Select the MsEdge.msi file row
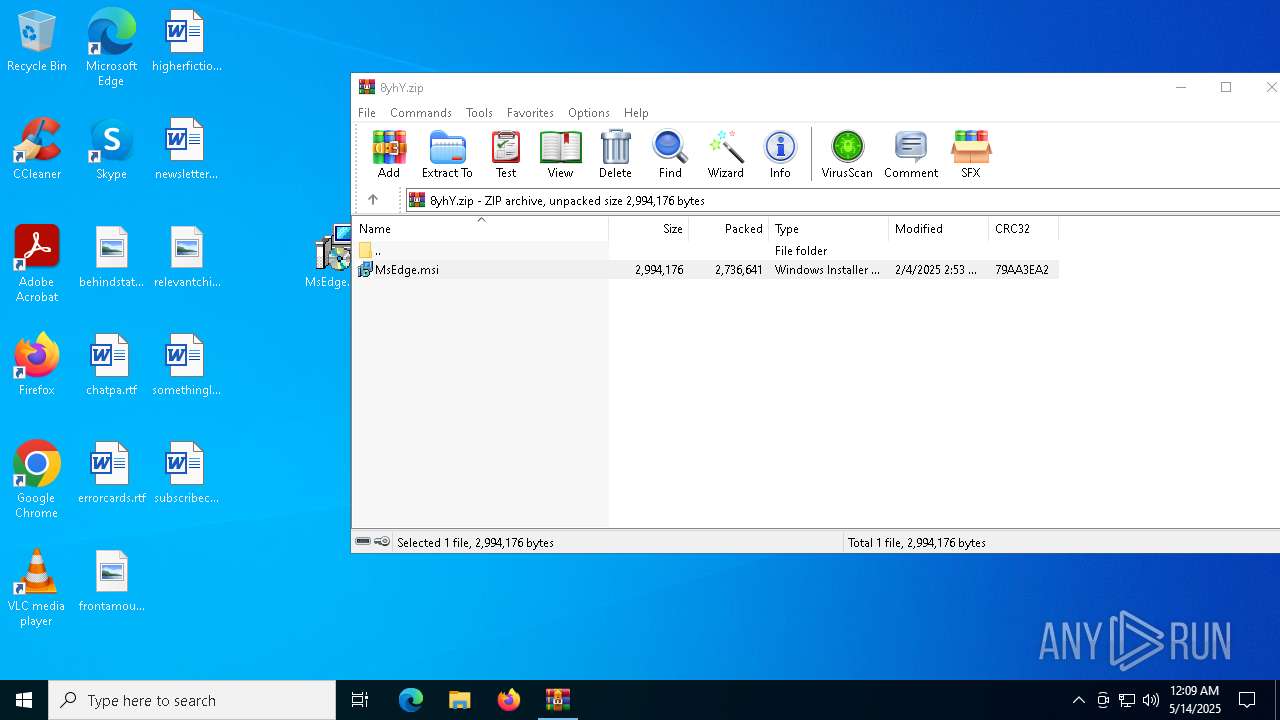The height and width of the screenshot is (720, 1280). pyautogui.click(x=706, y=270)
